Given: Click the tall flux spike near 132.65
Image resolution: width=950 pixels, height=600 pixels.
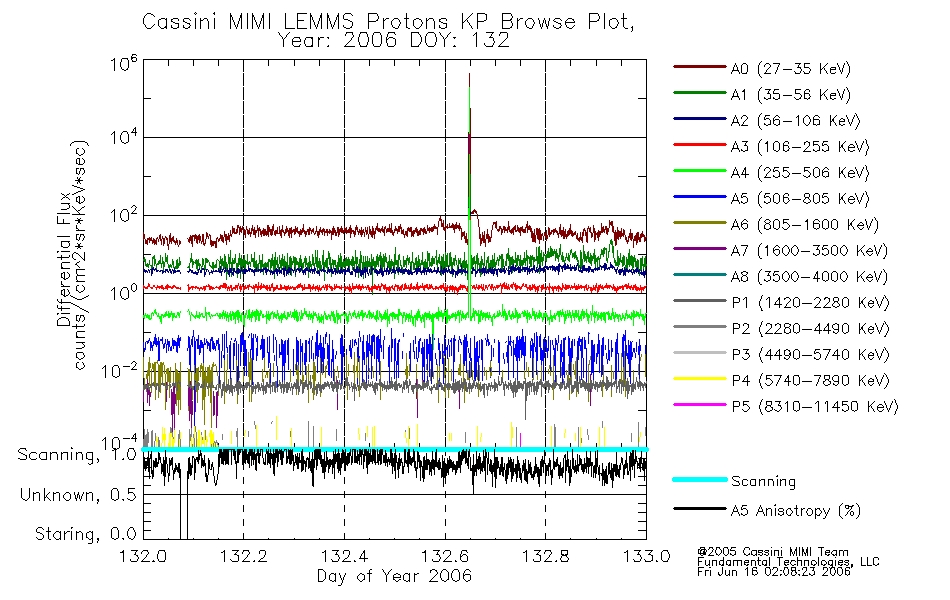Looking at the screenshot, I should [470, 194].
